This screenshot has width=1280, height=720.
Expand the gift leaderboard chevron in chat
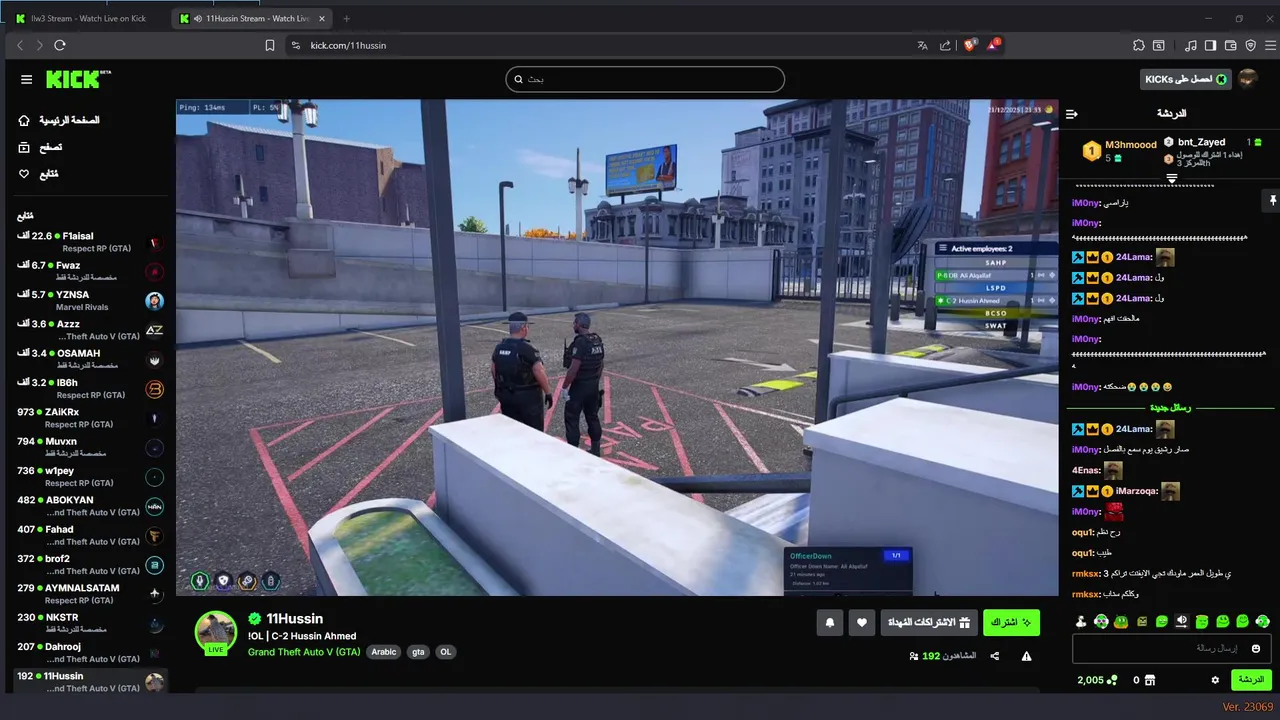tap(1172, 177)
